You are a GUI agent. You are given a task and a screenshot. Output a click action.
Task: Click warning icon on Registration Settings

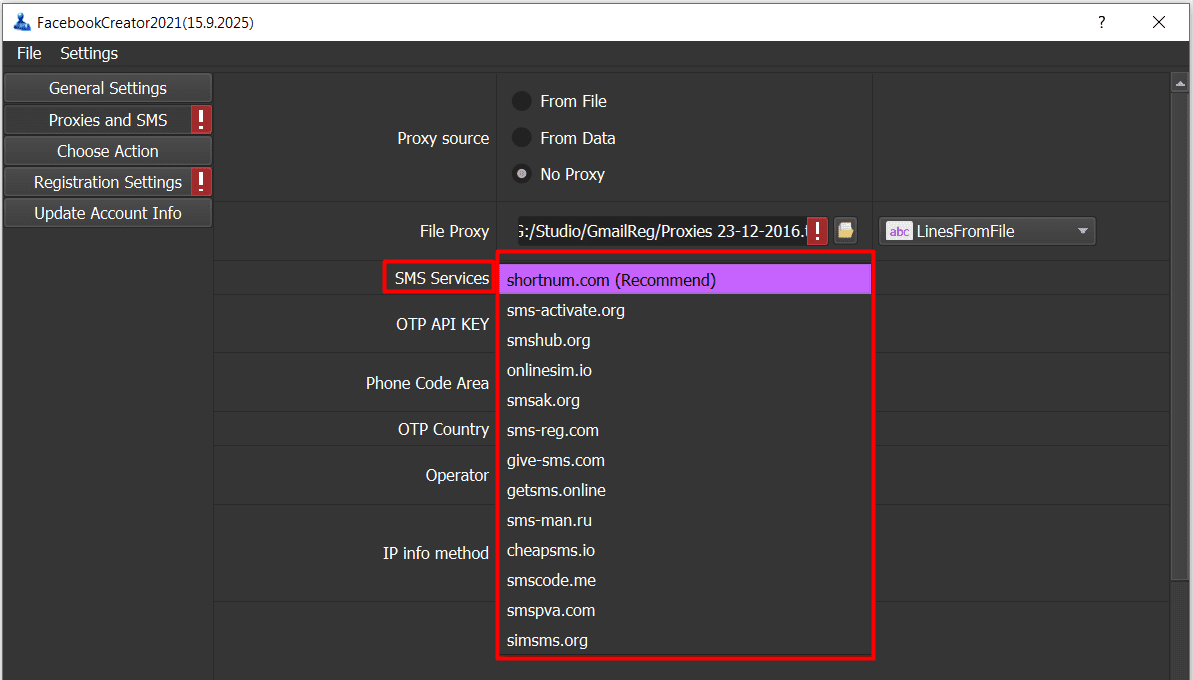click(201, 182)
